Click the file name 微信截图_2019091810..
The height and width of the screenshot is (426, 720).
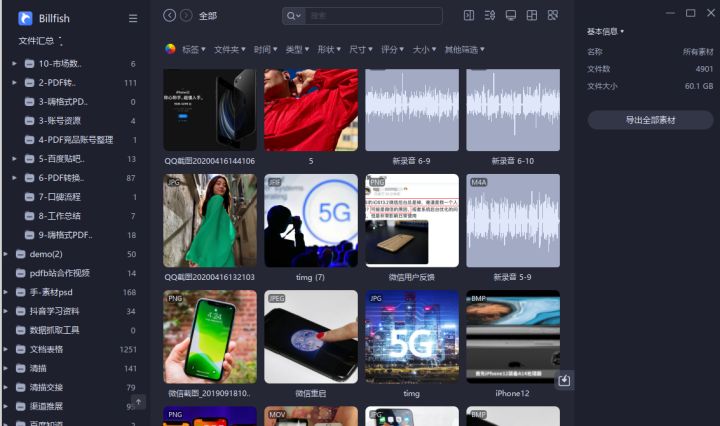pyautogui.click(x=209, y=393)
